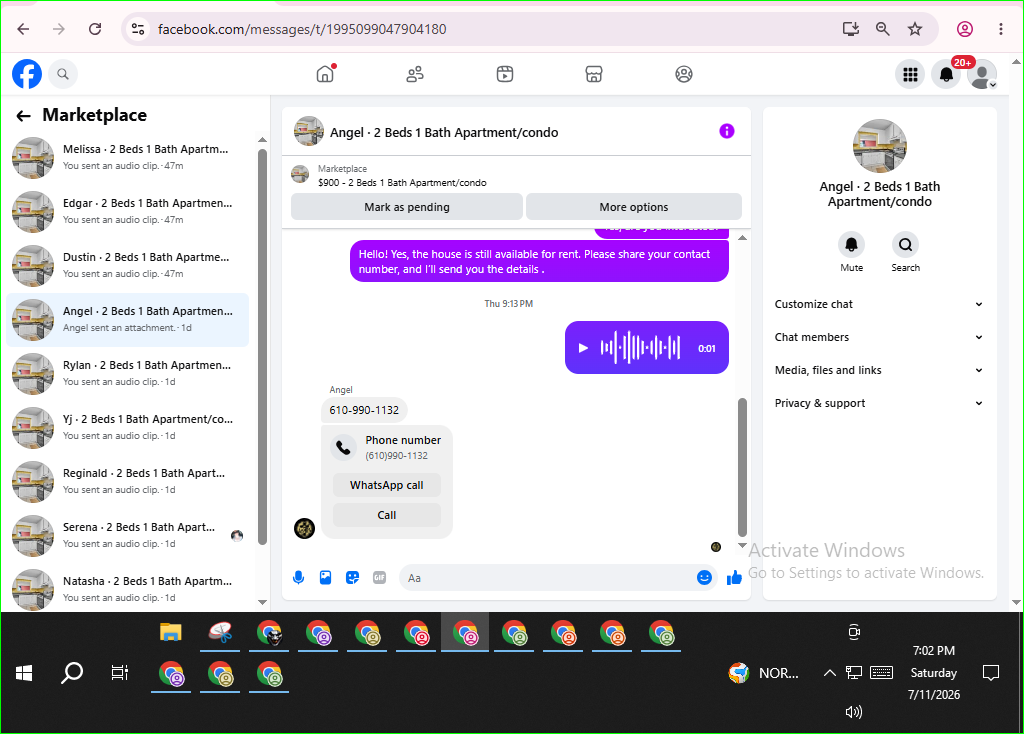Open the Rylan conversation
The height and width of the screenshot is (734, 1024).
[128, 374]
